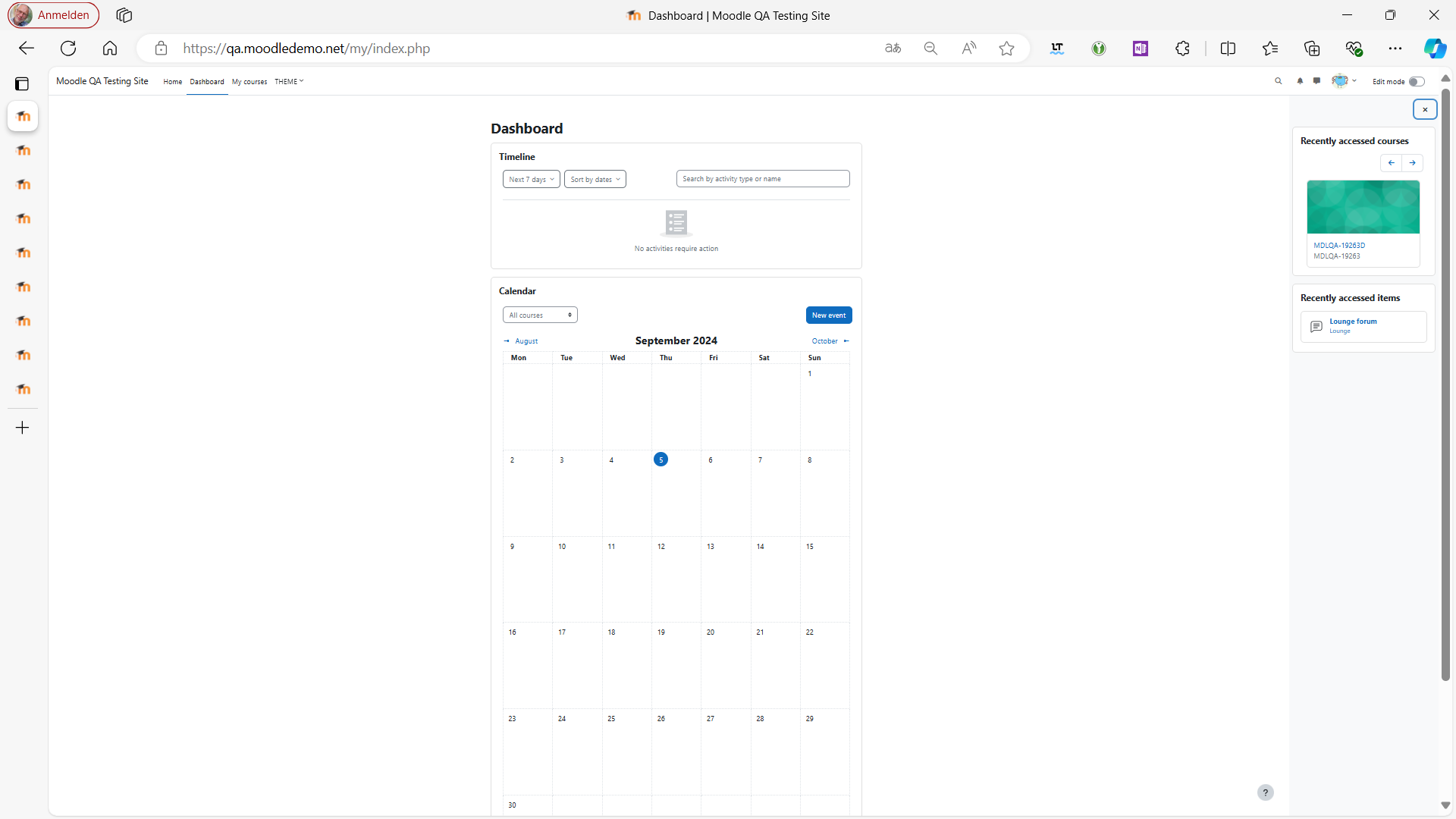Click the page vertical scrollbar
Image resolution: width=1456 pixels, height=819 pixels.
[1445, 385]
